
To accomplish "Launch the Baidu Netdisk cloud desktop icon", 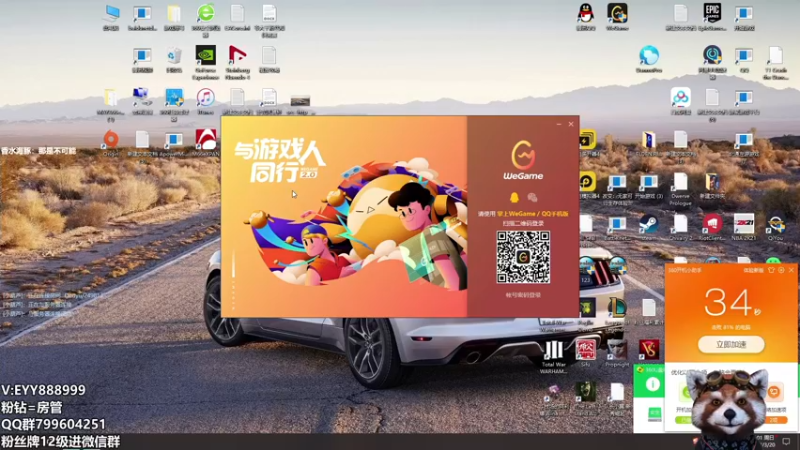I will [x=681, y=101].
